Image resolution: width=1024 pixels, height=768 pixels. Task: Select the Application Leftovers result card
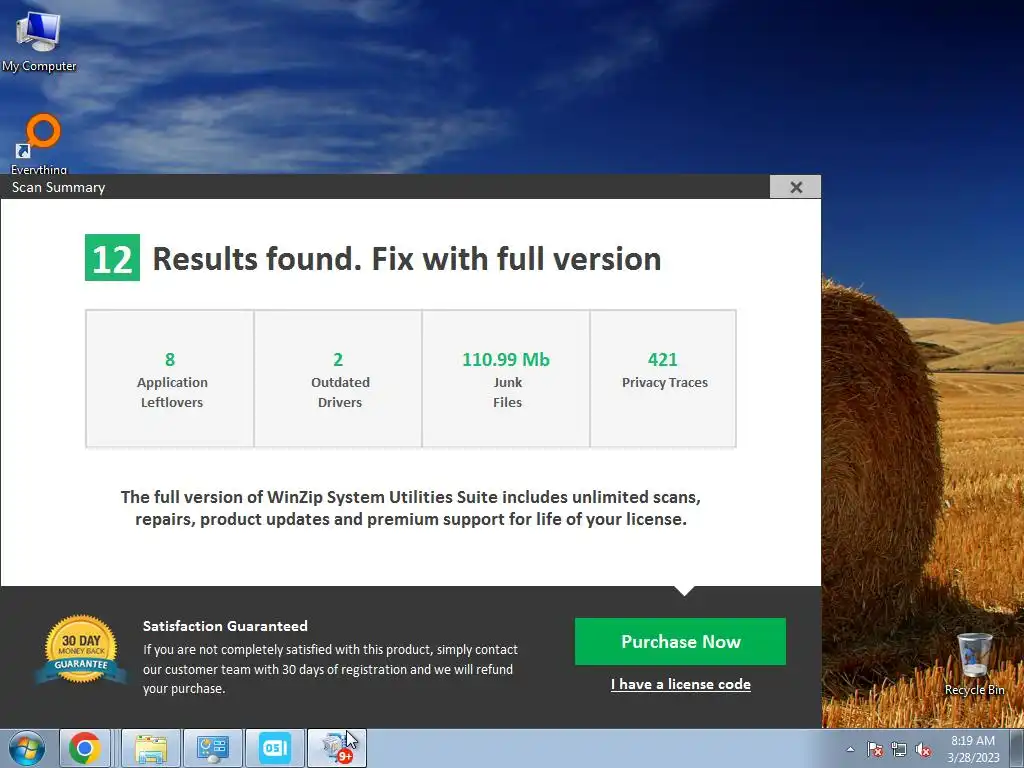pos(170,379)
